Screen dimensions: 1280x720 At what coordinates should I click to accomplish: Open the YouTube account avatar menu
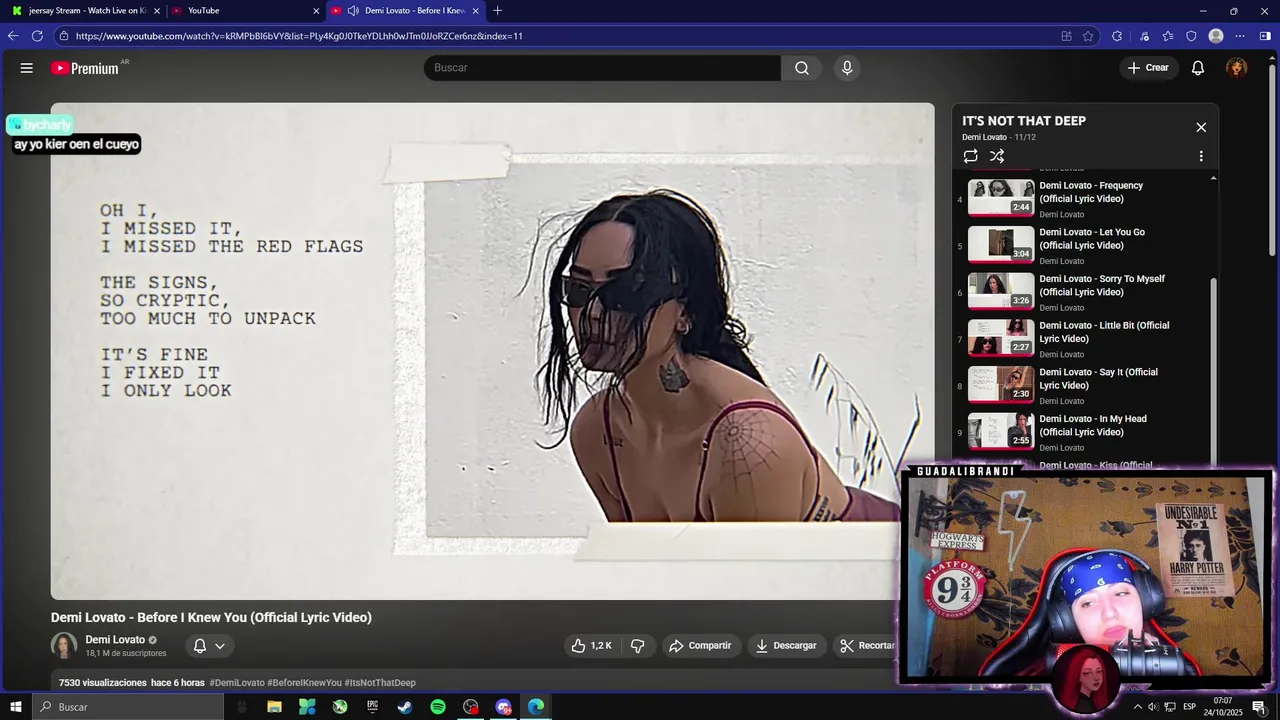point(1237,68)
